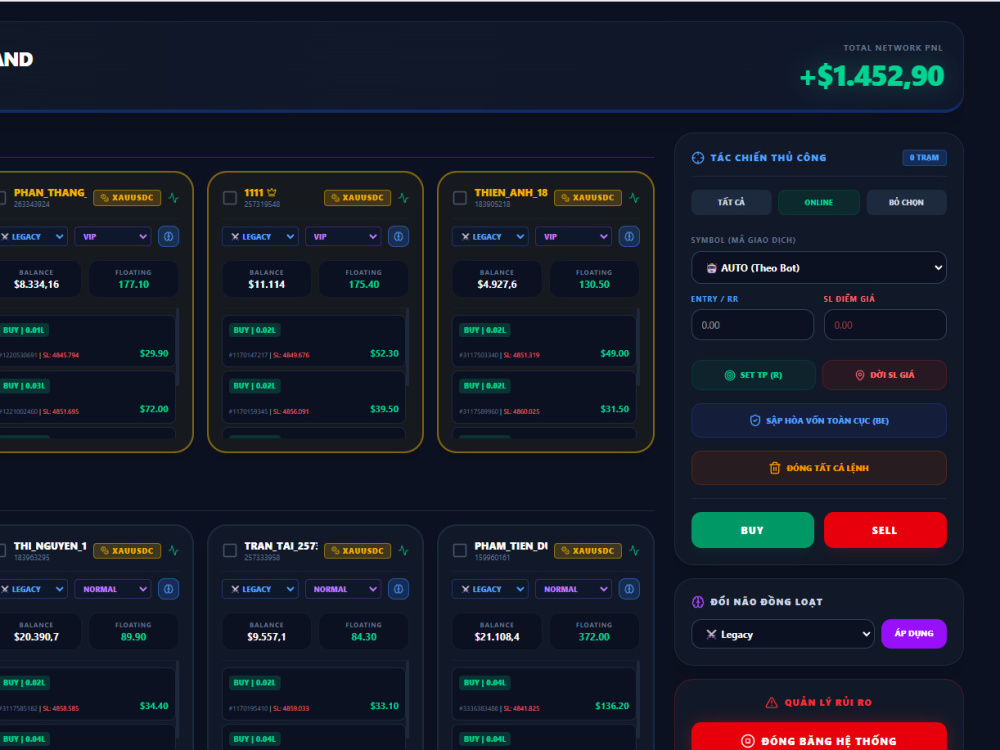Click the pulse activity icon on 1111 card
Viewport: 1000px width, 750px height.
pos(404,198)
